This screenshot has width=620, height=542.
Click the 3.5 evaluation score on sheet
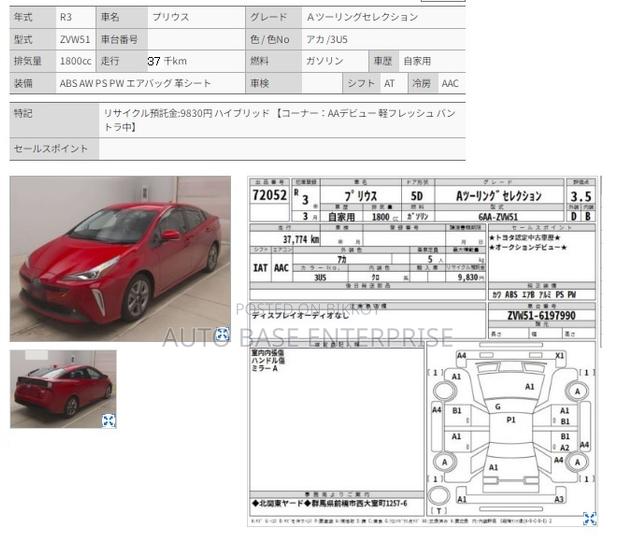(581, 196)
